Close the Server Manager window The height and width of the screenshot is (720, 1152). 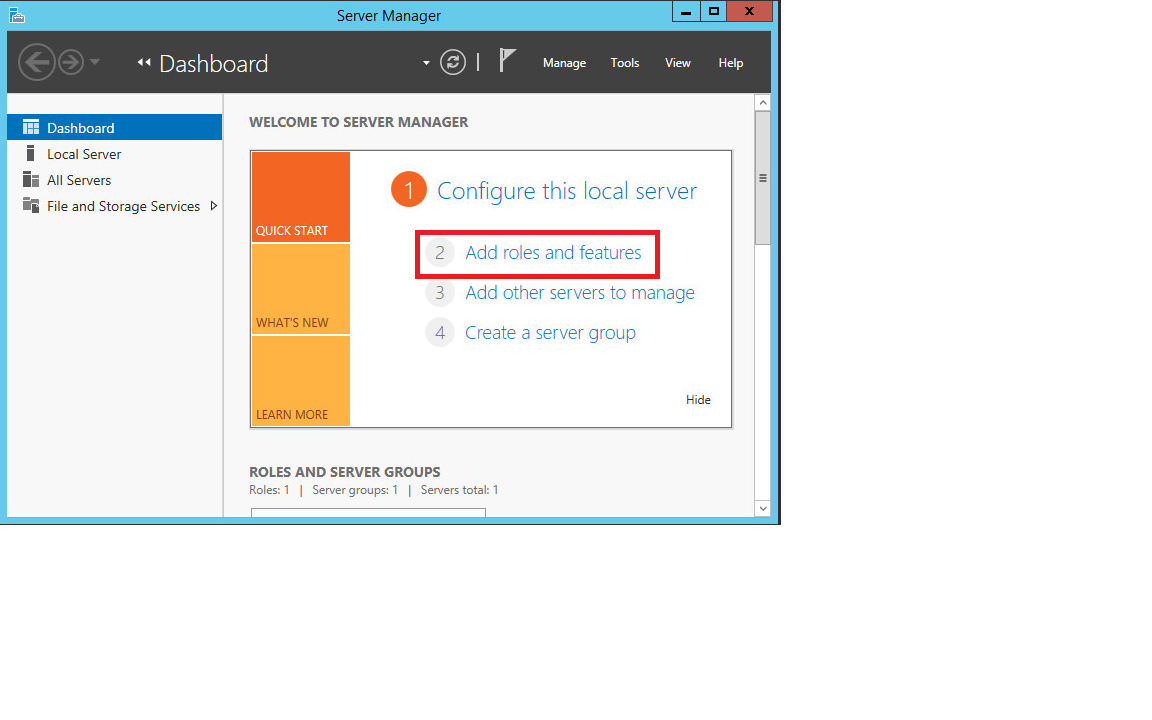tap(749, 11)
